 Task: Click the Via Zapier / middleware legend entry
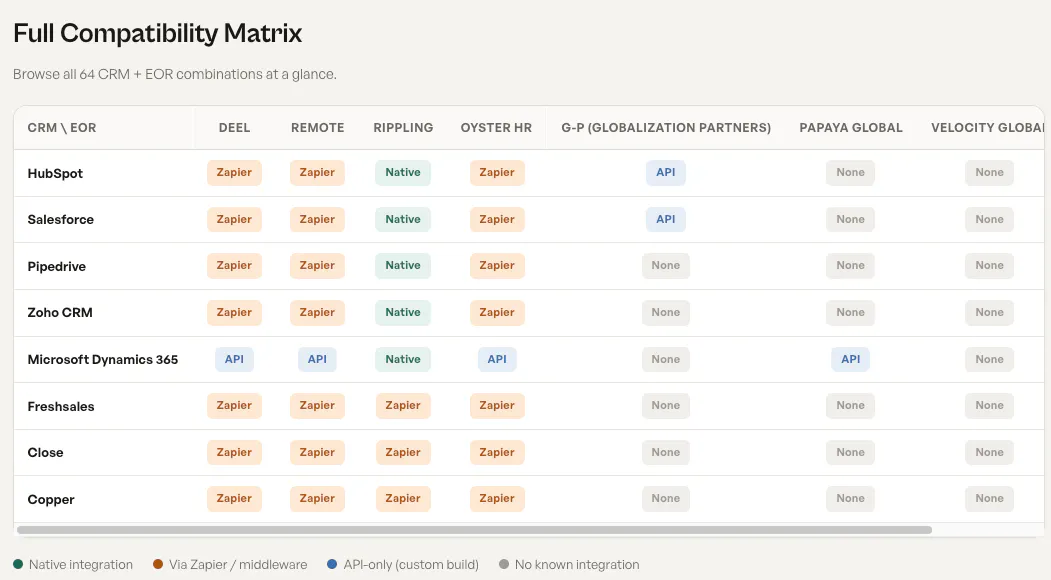tap(230, 565)
